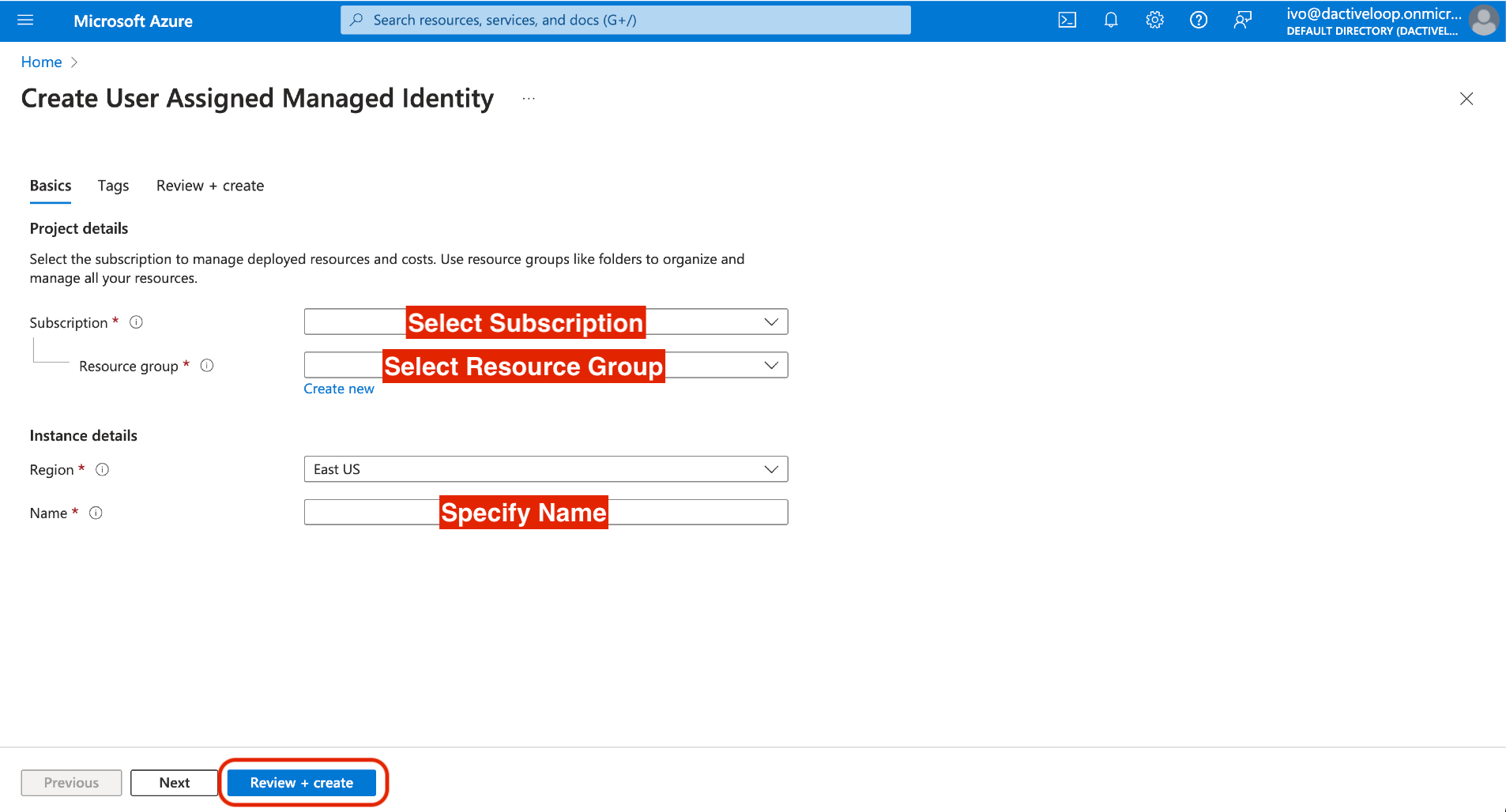The image size is (1506, 812).
Task: Focus the global search resources box
Action: click(x=625, y=21)
